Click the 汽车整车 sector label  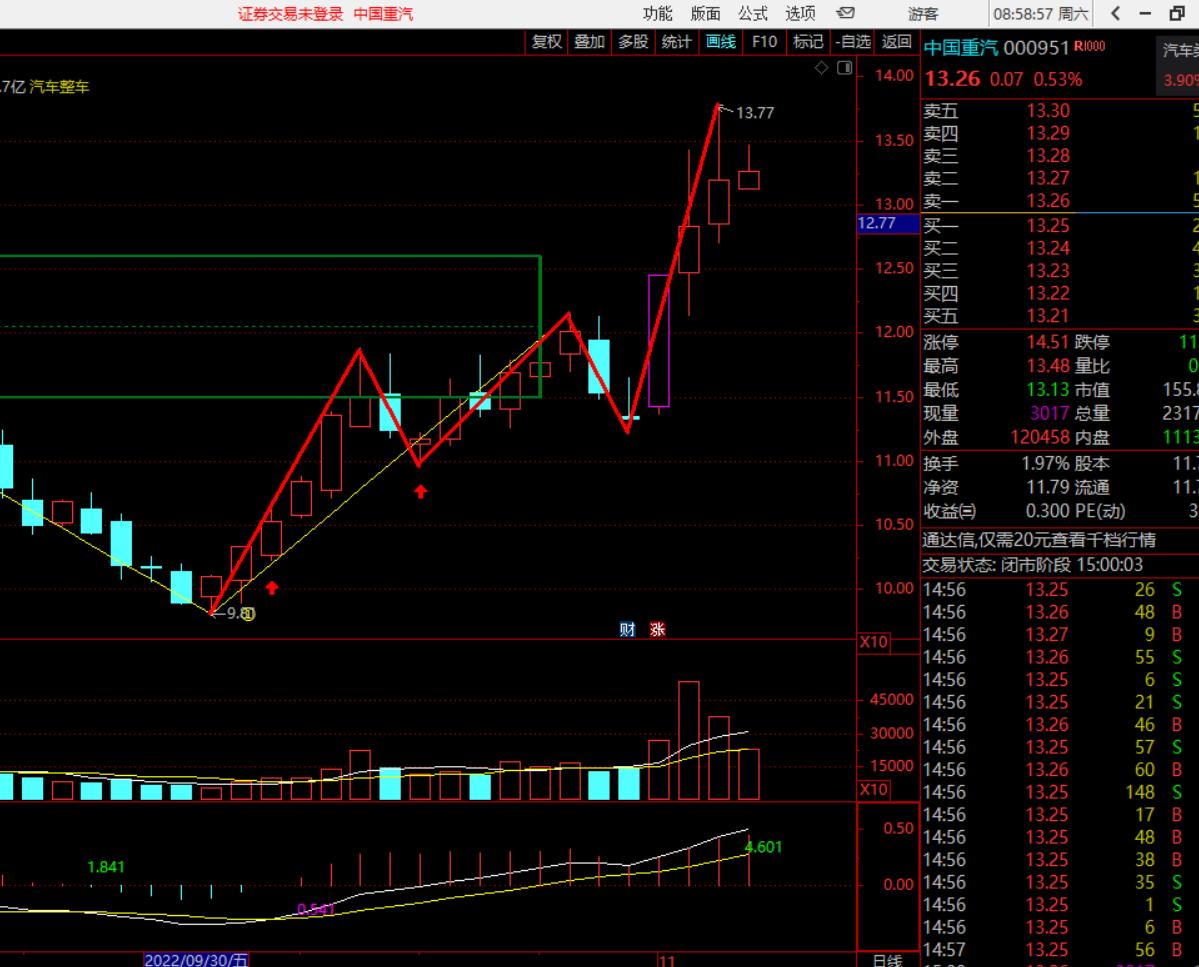[59, 87]
